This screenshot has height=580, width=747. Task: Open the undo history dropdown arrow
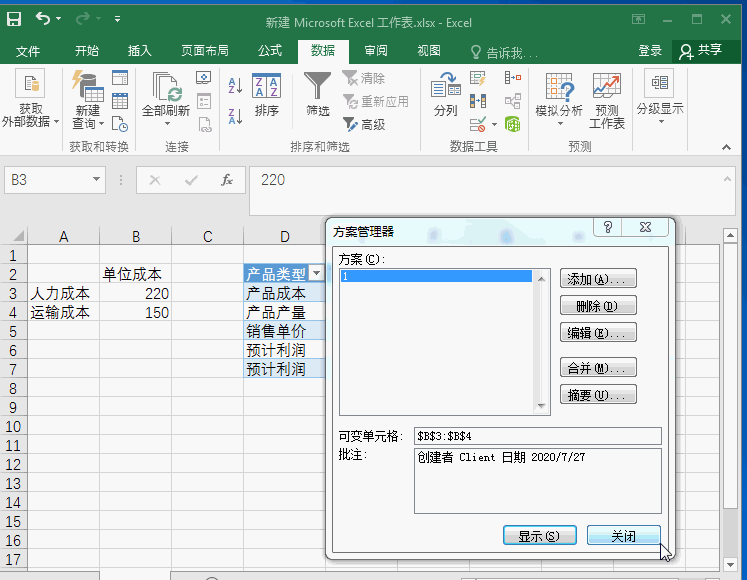[x=59, y=19]
